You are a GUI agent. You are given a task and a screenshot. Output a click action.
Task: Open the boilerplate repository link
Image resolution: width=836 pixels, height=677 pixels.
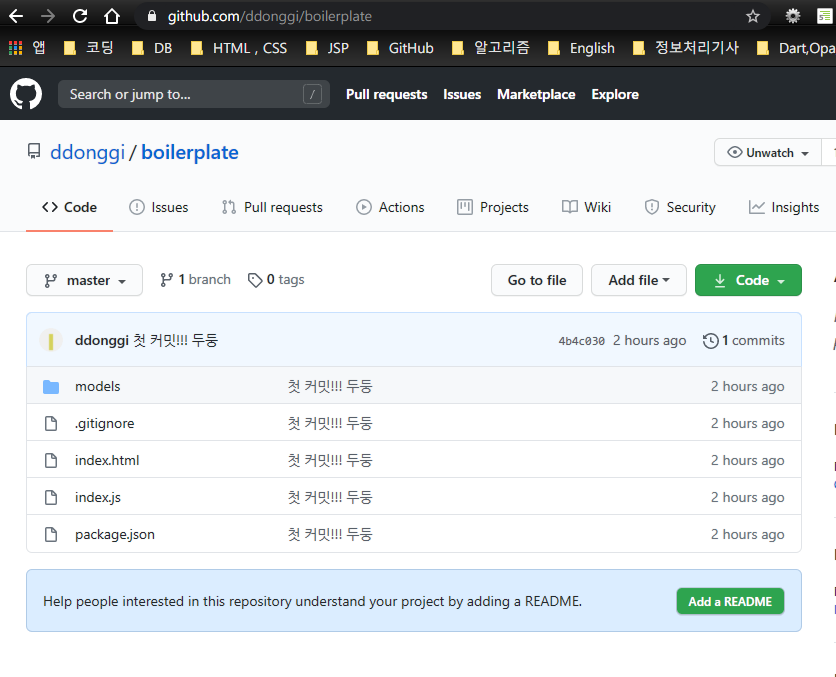pos(190,152)
